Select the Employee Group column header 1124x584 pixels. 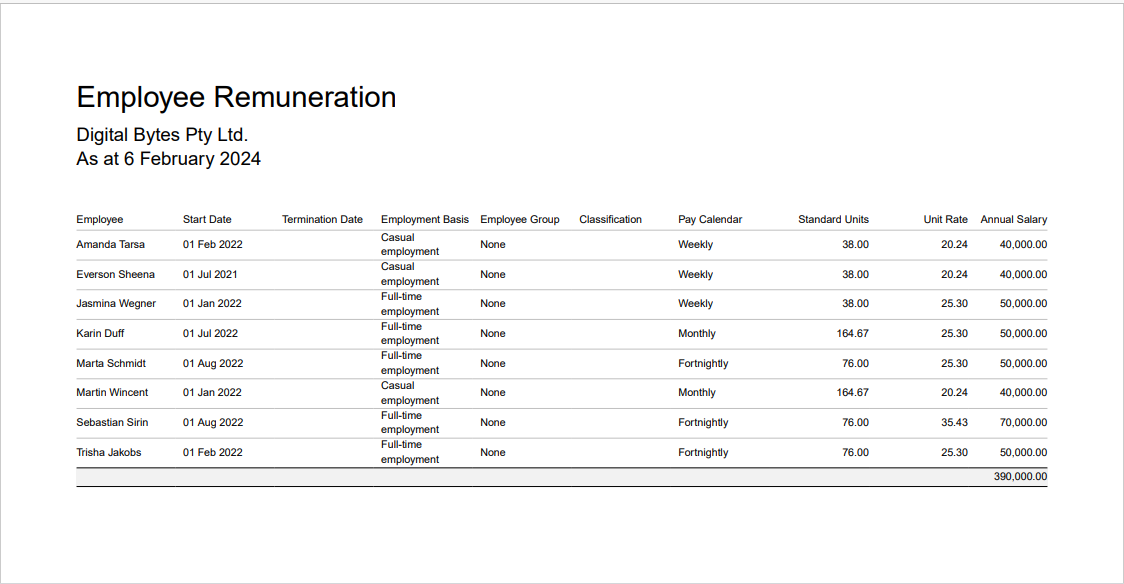tap(520, 220)
